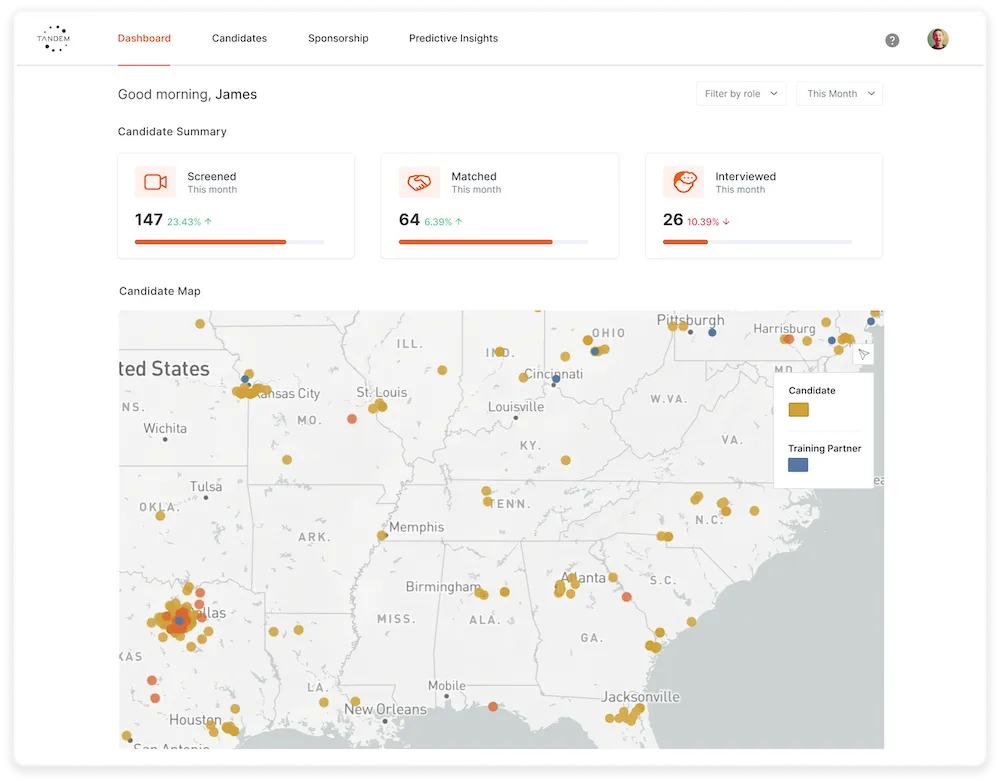The height and width of the screenshot is (783, 1000).
Task: Click the yellow Candidate color swatch
Action: [797, 409]
